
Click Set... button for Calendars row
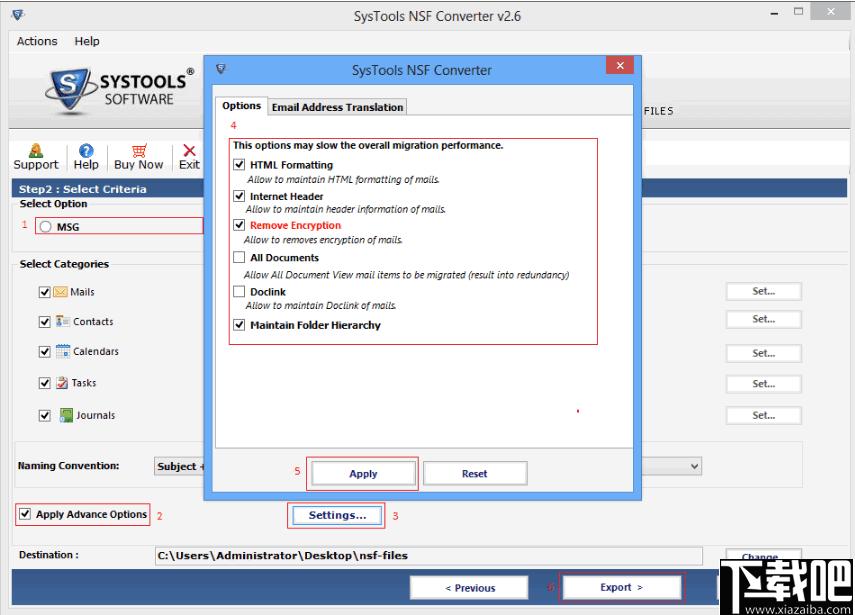(763, 353)
